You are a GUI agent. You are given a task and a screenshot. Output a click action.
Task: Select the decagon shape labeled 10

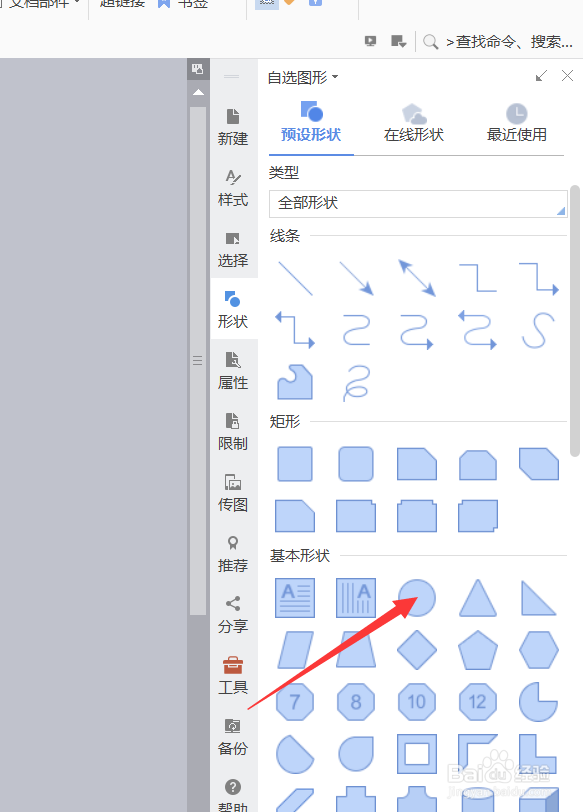(x=417, y=702)
